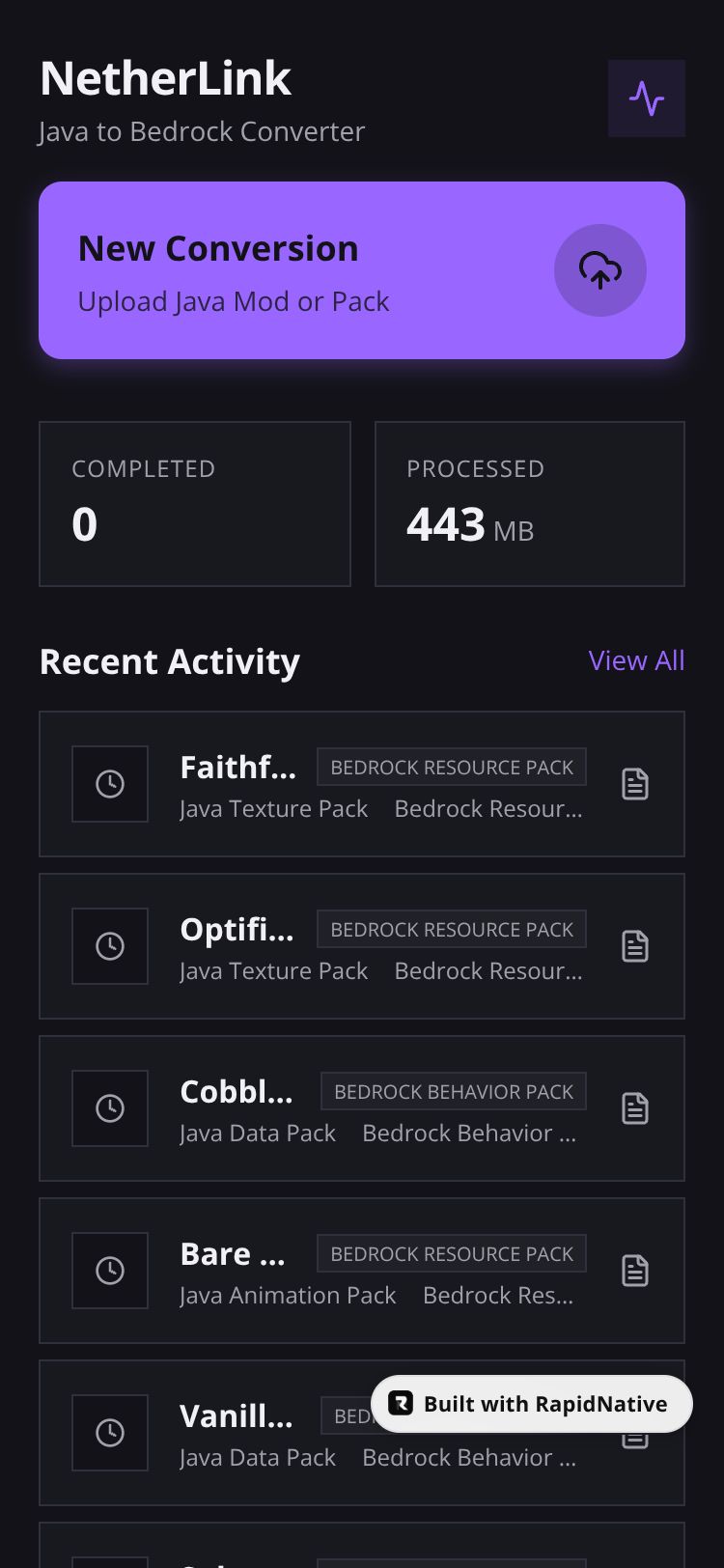Open the document icon for Cobbl... entry

pos(635,1108)
